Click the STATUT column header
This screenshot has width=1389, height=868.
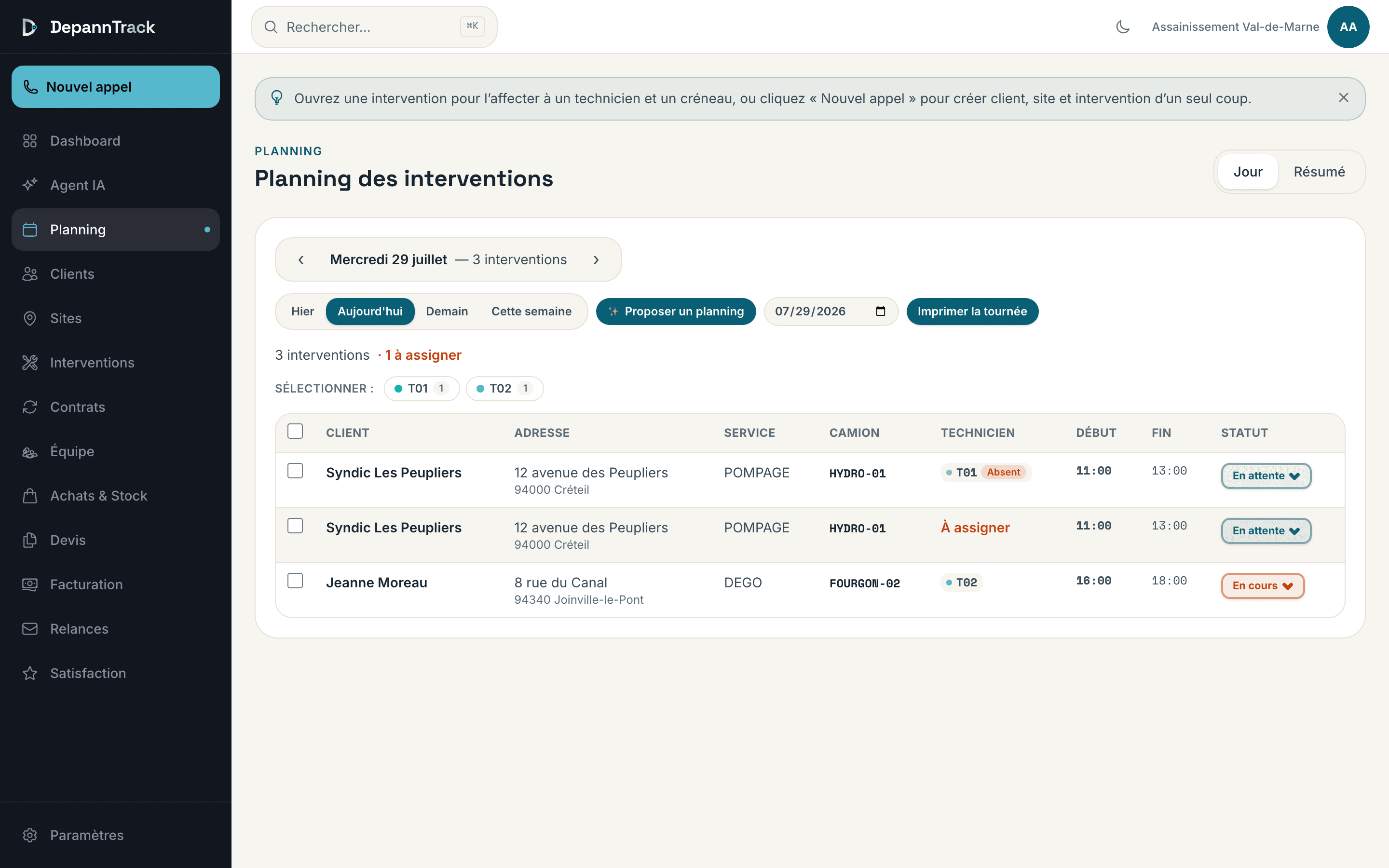coord(1244,433)
